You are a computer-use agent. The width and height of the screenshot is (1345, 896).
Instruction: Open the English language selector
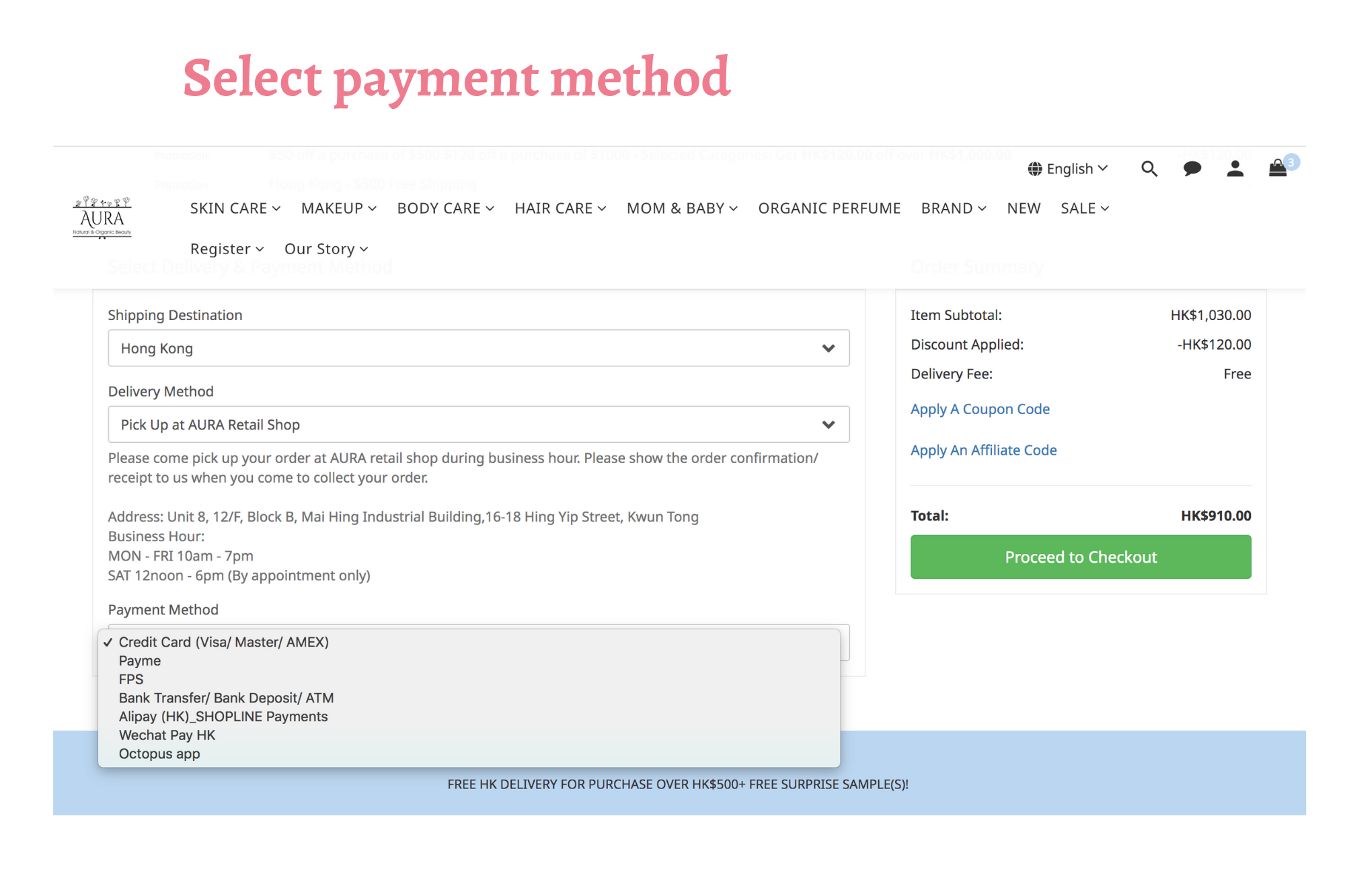coord(1068,169)
